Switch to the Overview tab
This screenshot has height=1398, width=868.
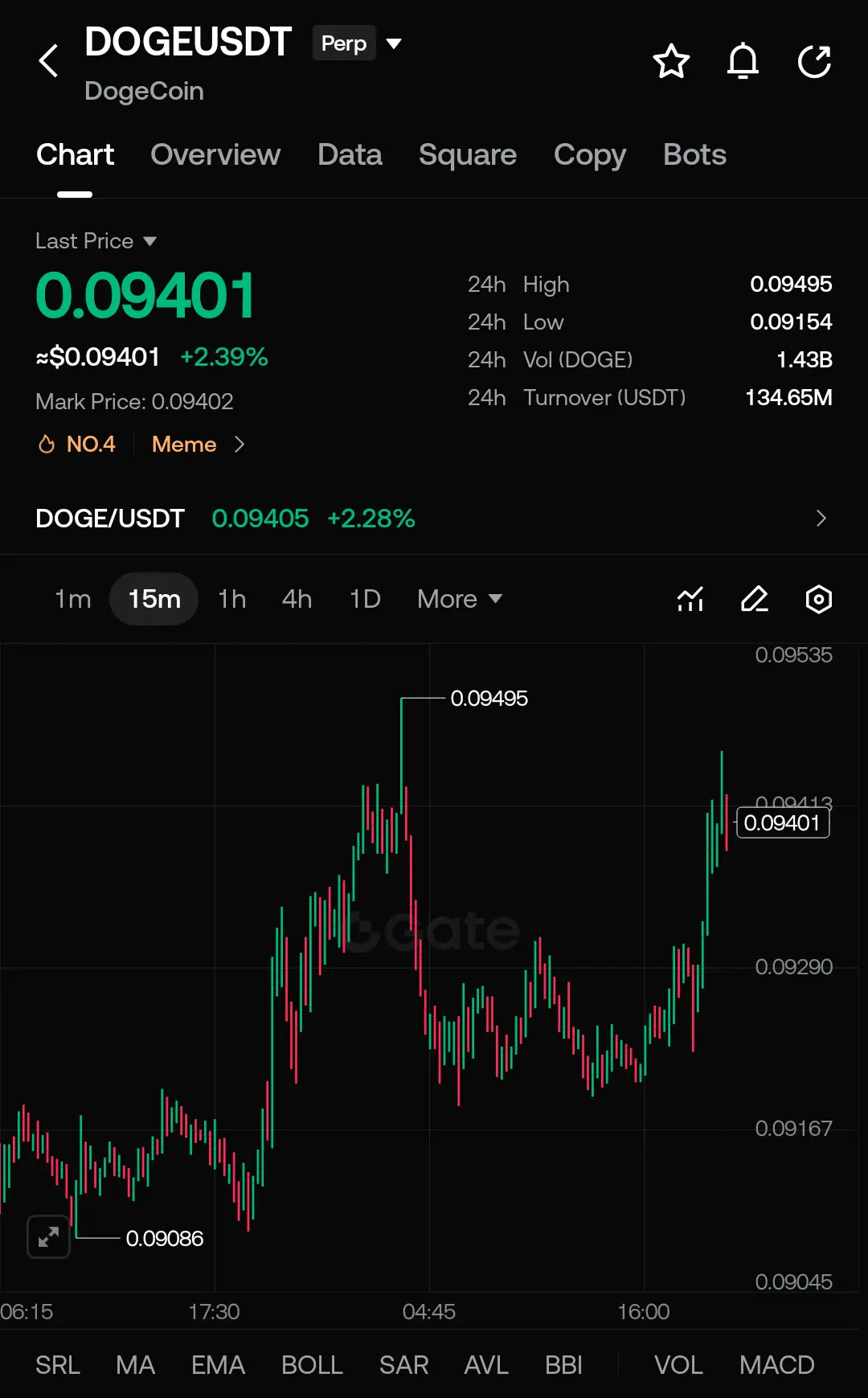pyautogui.click(x=215, y=154)
